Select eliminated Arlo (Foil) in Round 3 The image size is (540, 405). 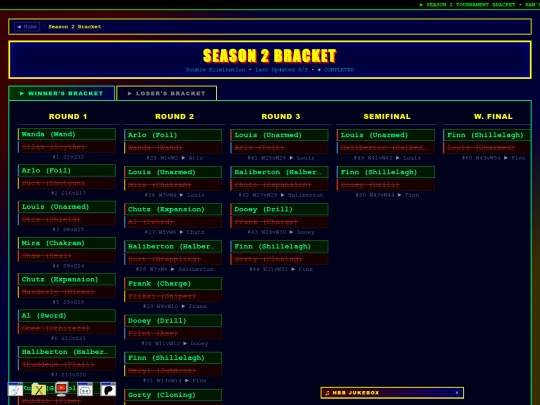279,148
